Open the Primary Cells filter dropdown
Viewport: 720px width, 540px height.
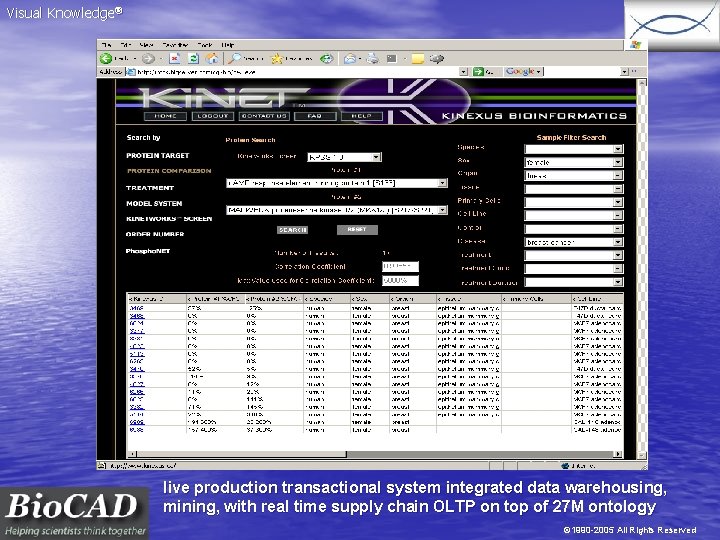pos(574,202)
